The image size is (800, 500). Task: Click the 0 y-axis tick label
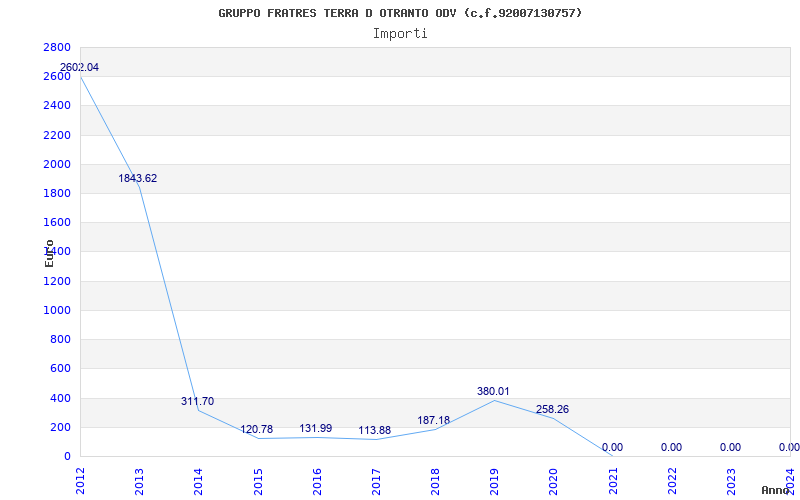67,456
